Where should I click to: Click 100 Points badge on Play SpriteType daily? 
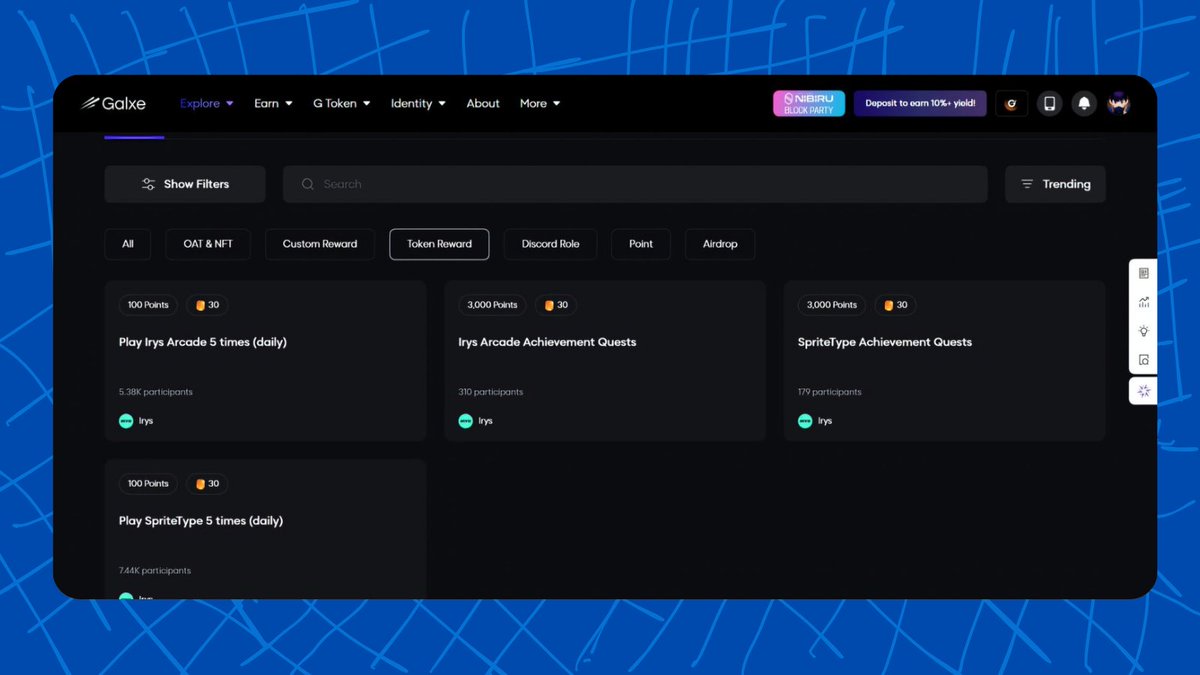(148, 484)
